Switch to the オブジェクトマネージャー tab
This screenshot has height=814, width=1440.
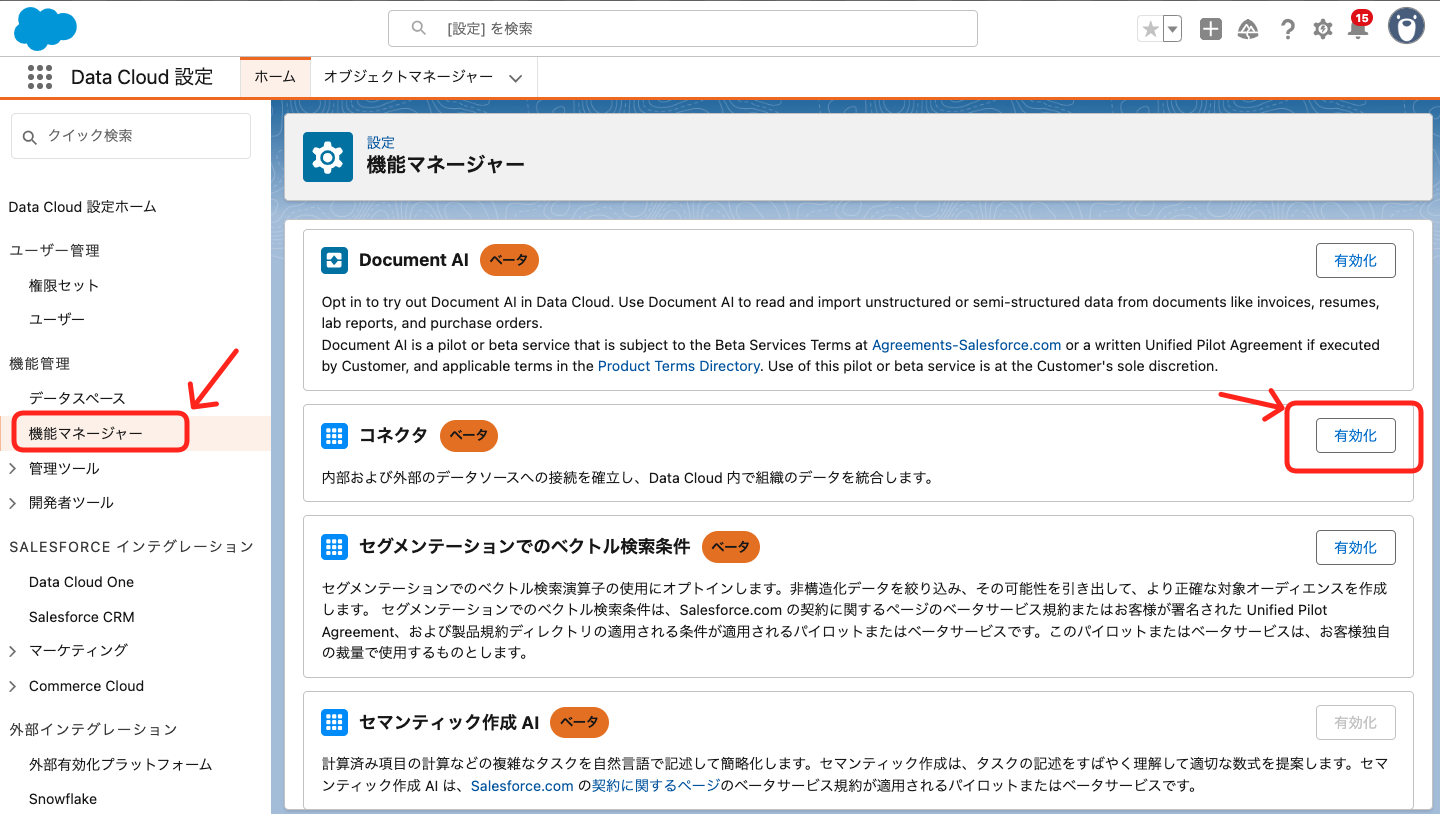(x=408, y=77)
